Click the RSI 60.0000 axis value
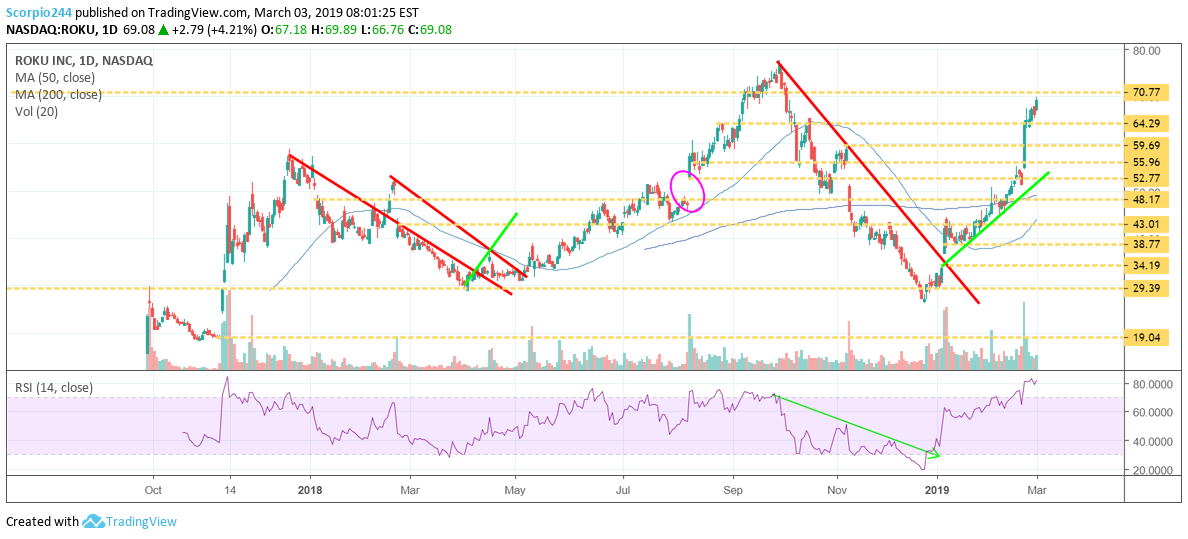This screenshot has width=1188, height=539. [1151, 412]
